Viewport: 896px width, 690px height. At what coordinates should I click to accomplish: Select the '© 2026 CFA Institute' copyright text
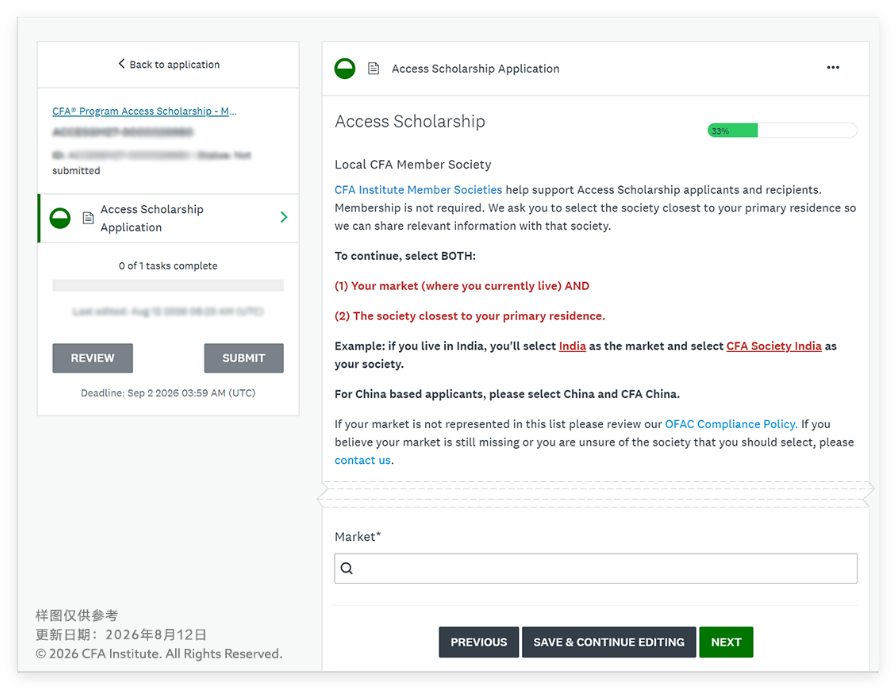pyautogui.click(x=159, y=654)
